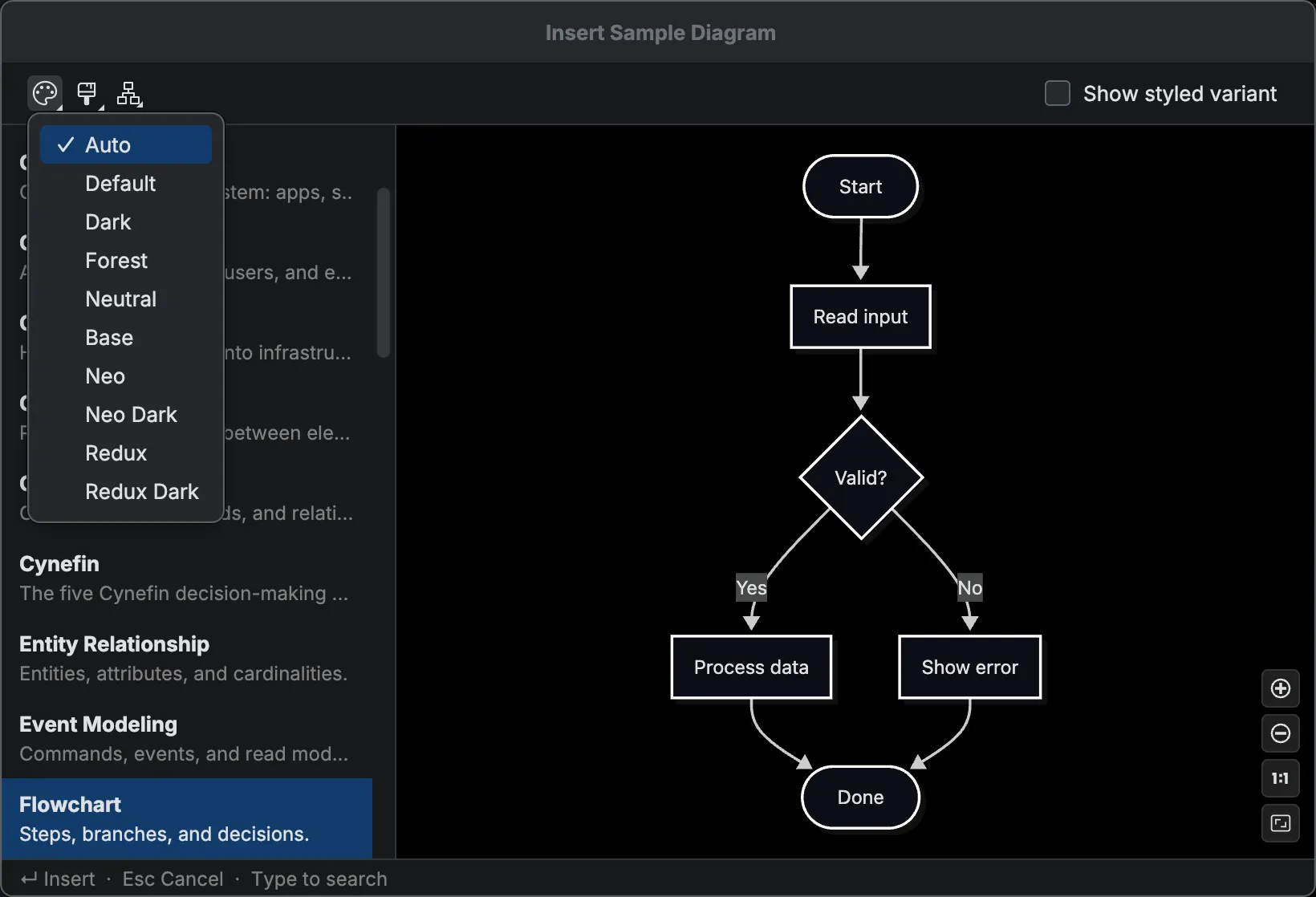Click the Insert hint in footer

coord(58,879)
